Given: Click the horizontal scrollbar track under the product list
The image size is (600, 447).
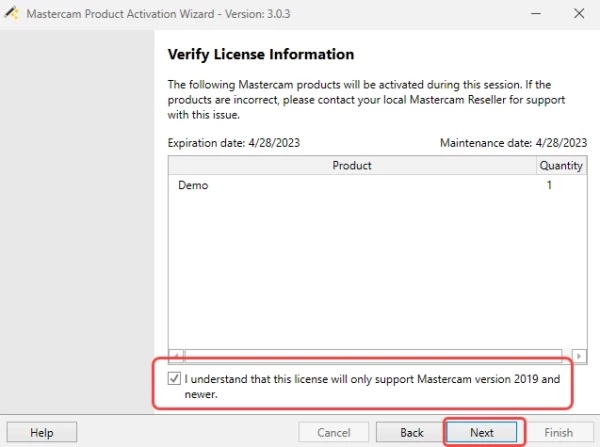Looking at the screenshot, I should point(376,355).
